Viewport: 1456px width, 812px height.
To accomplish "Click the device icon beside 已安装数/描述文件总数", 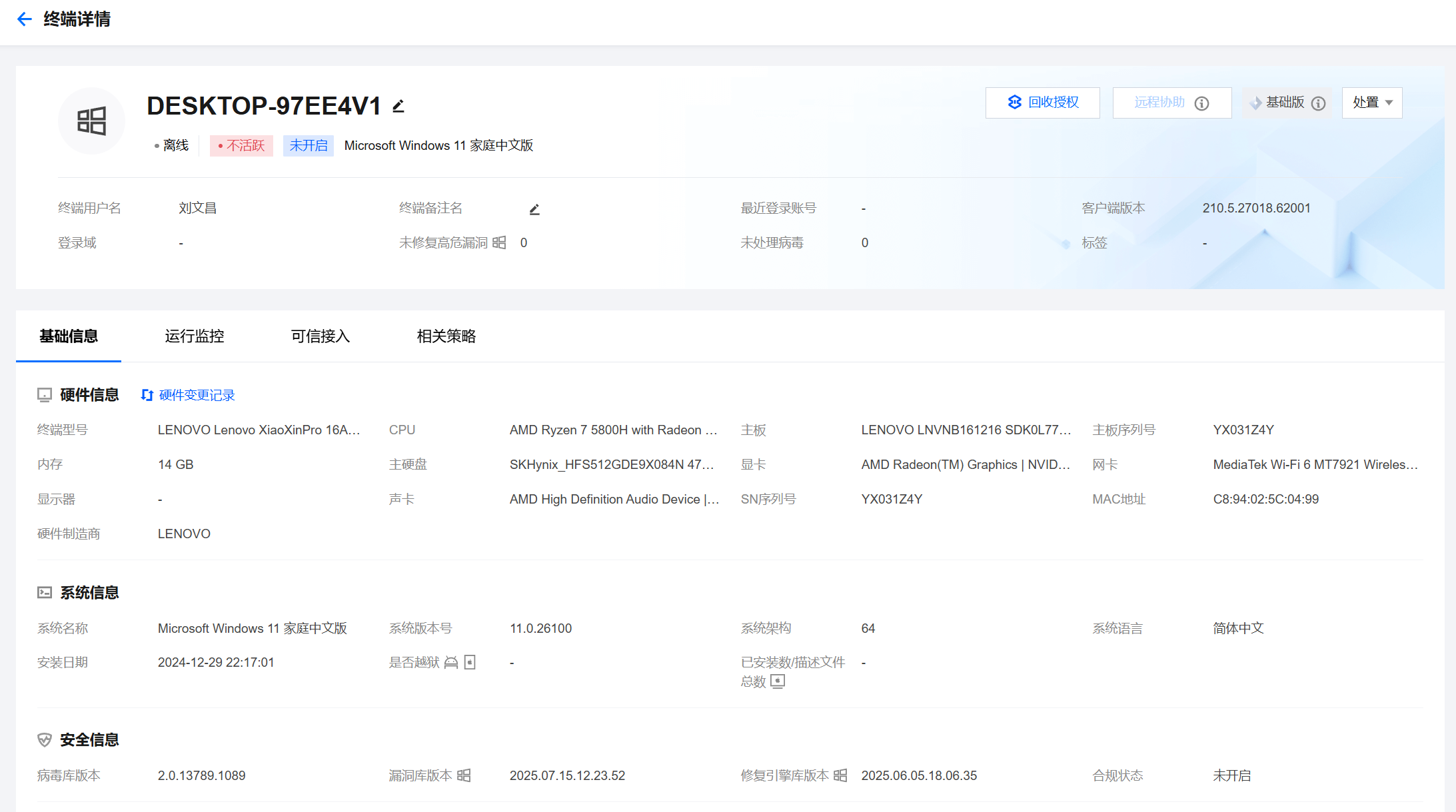I will [x=778, y=681].
